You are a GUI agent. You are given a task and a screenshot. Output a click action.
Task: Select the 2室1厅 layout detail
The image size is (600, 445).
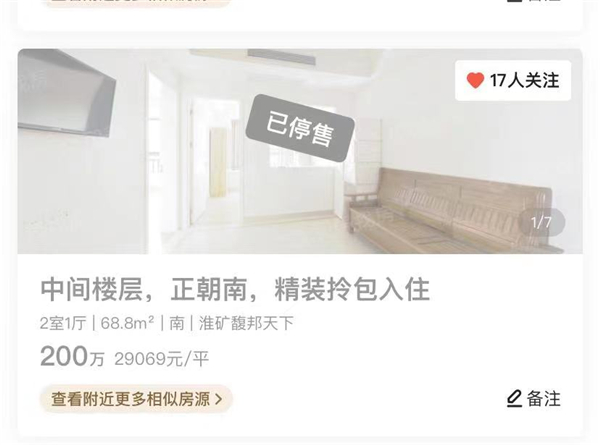point(63,324)
